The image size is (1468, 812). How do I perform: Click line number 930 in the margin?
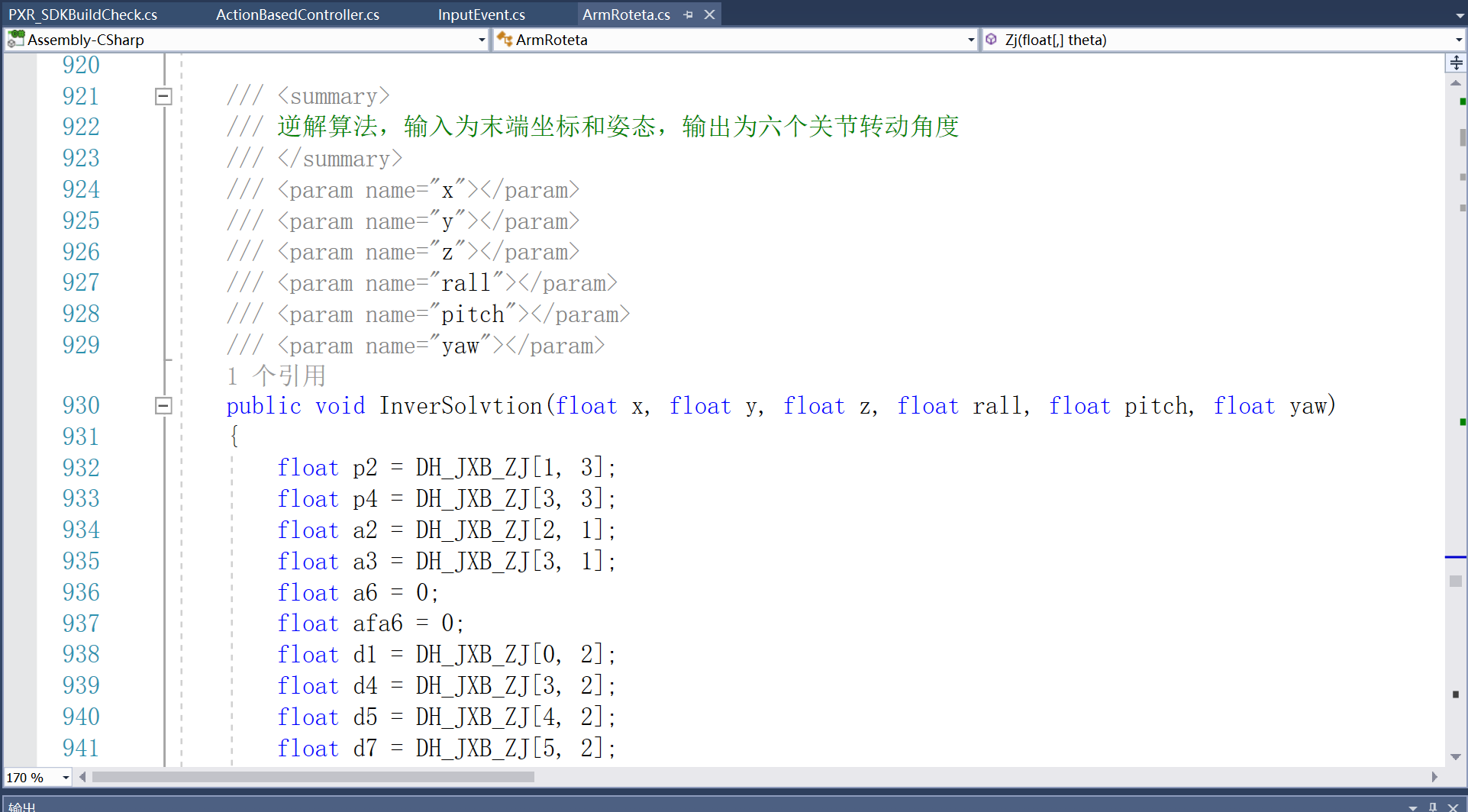tap(81, 405)
